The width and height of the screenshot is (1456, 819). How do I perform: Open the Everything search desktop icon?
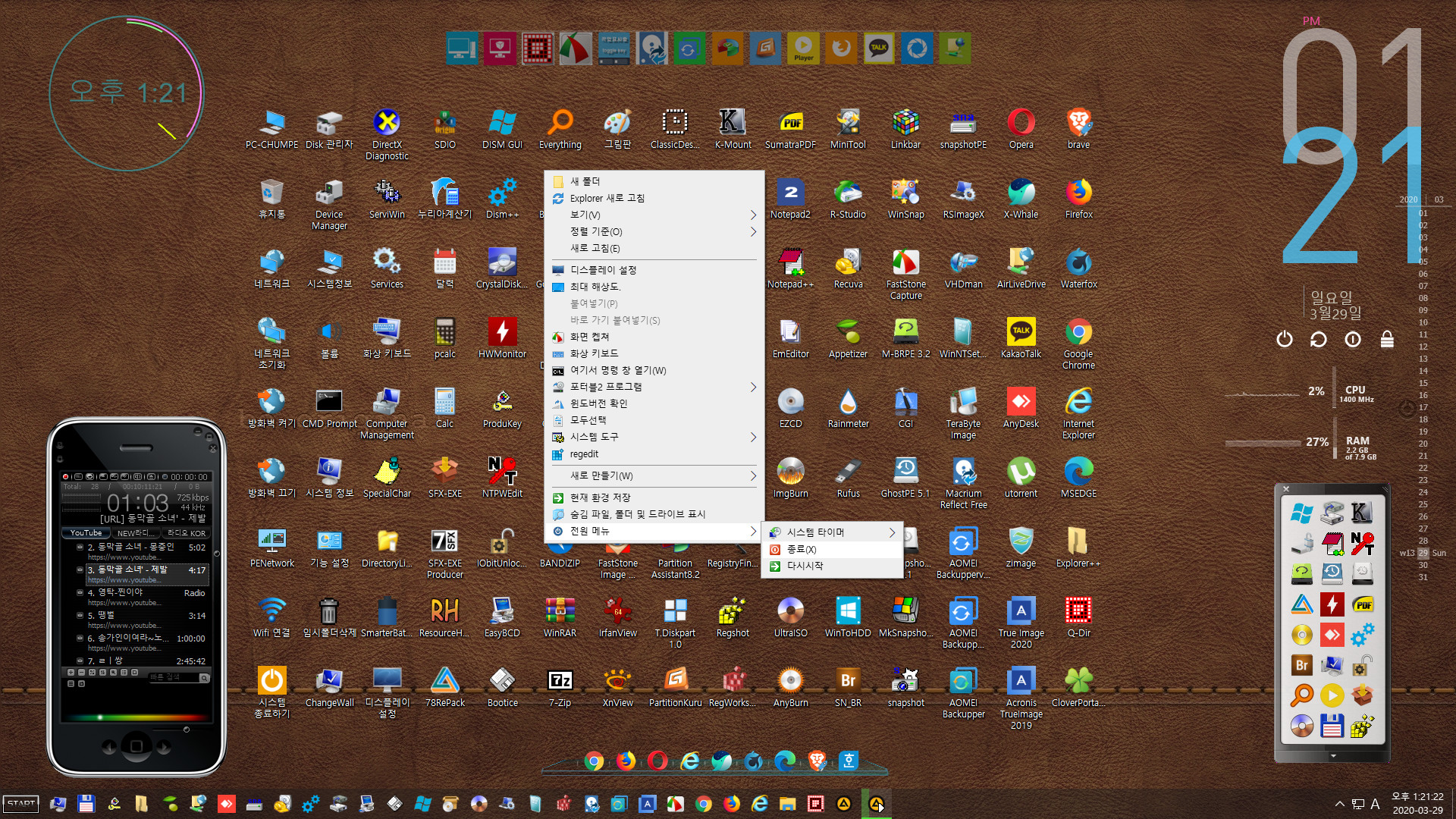click(560, 129)
